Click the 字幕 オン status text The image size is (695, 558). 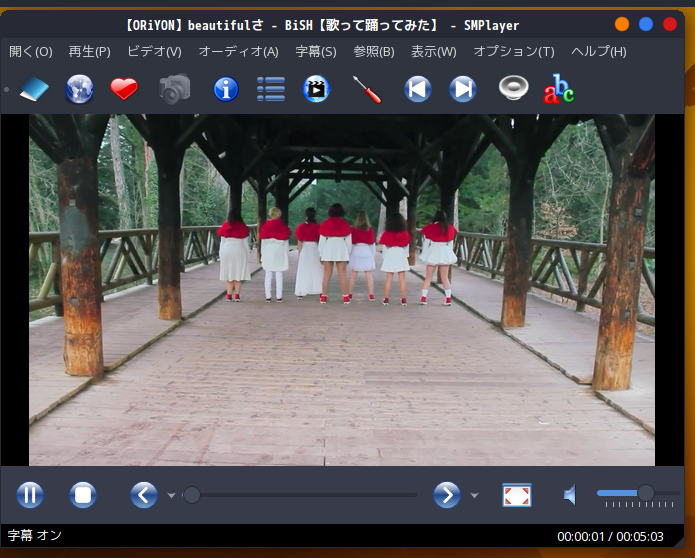[x=35, y=535]
